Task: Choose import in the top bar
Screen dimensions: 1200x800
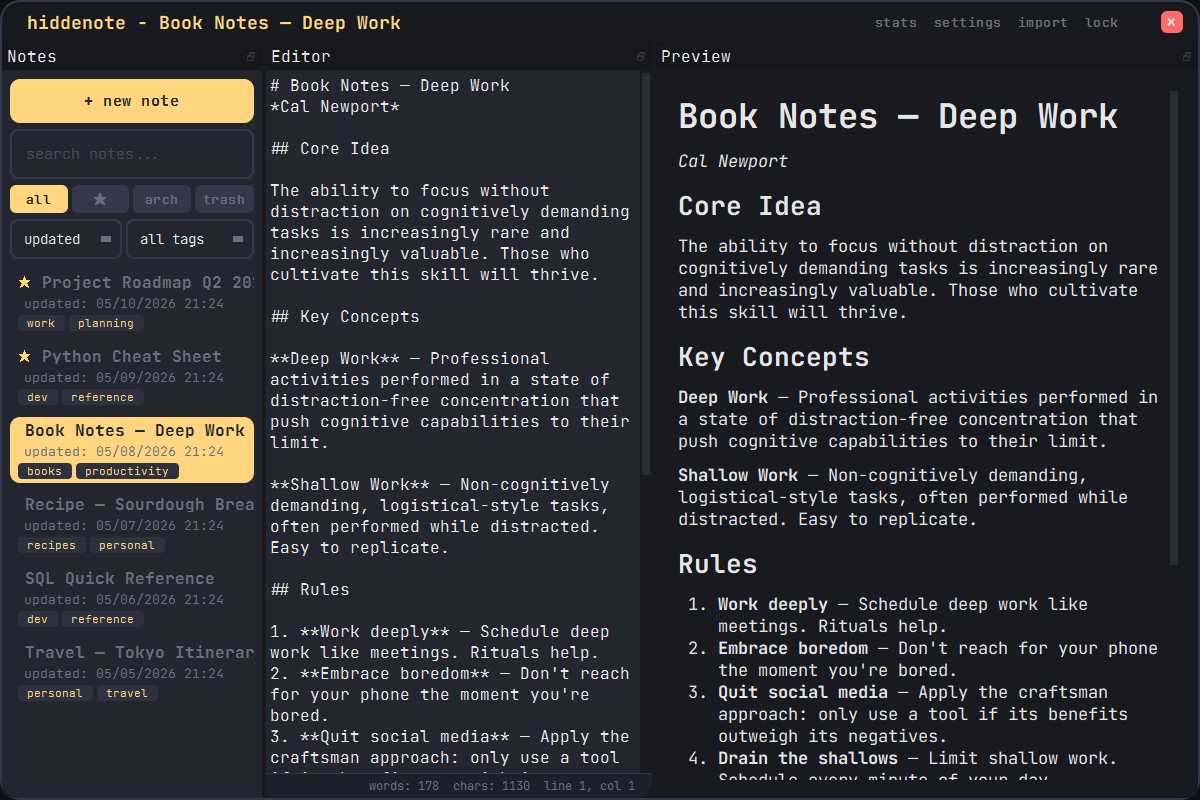Action: click(1043, 22)
